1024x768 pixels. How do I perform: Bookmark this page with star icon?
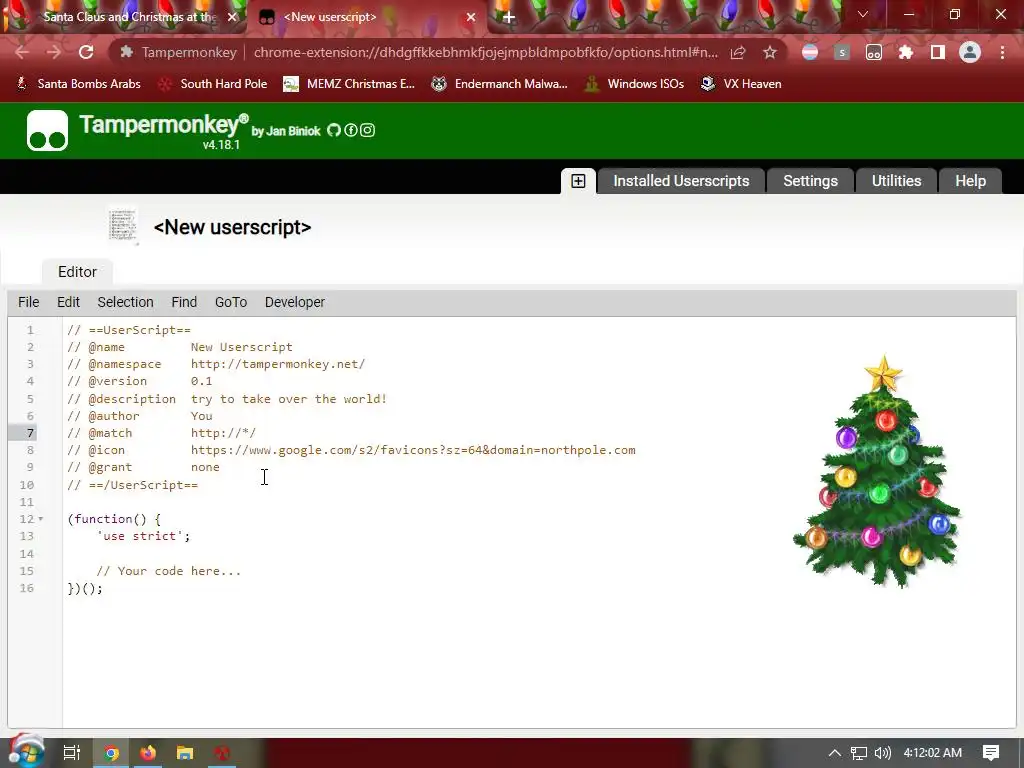[770, 52]
